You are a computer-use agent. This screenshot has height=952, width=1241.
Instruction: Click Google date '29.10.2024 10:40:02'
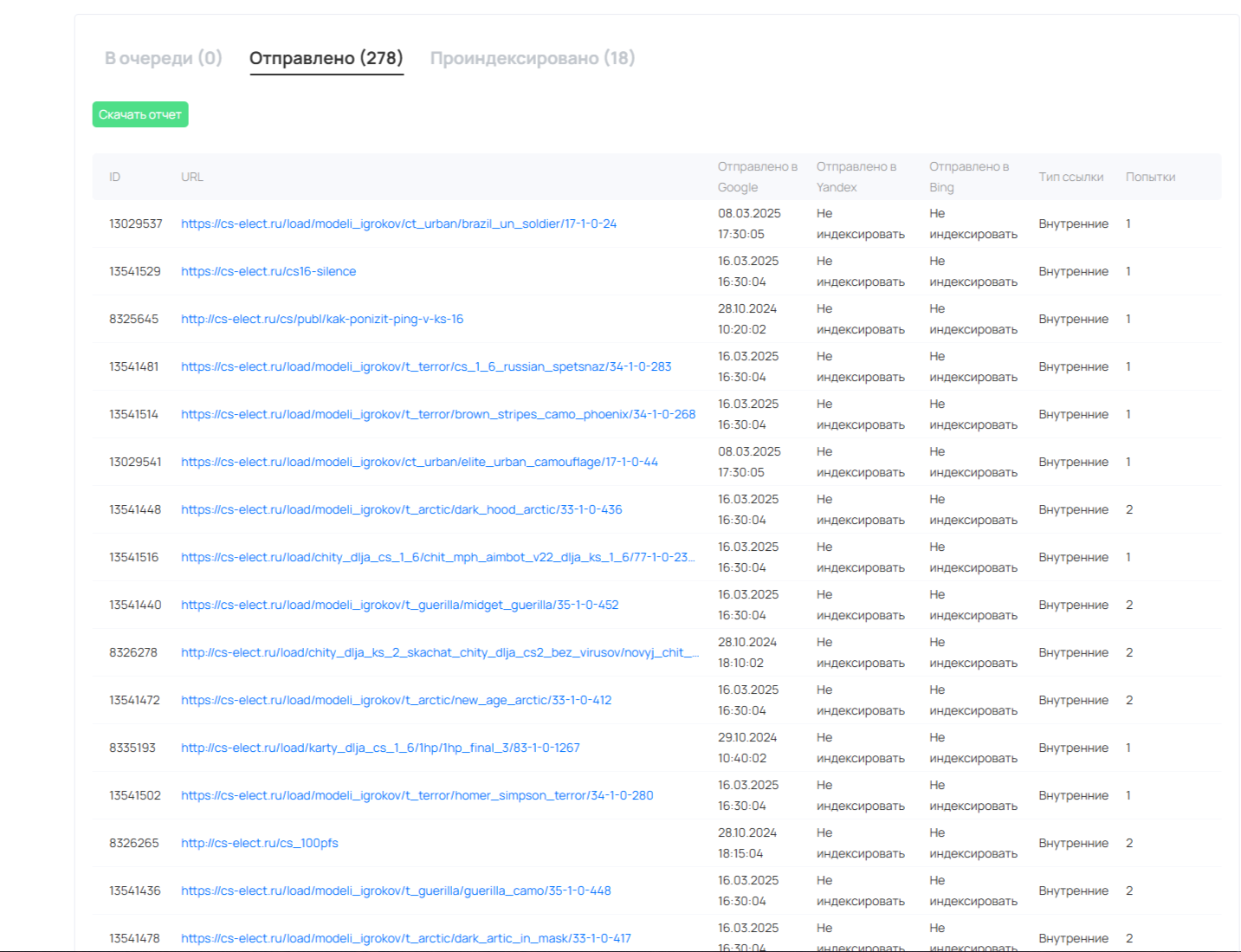click(x=747, y=748)
